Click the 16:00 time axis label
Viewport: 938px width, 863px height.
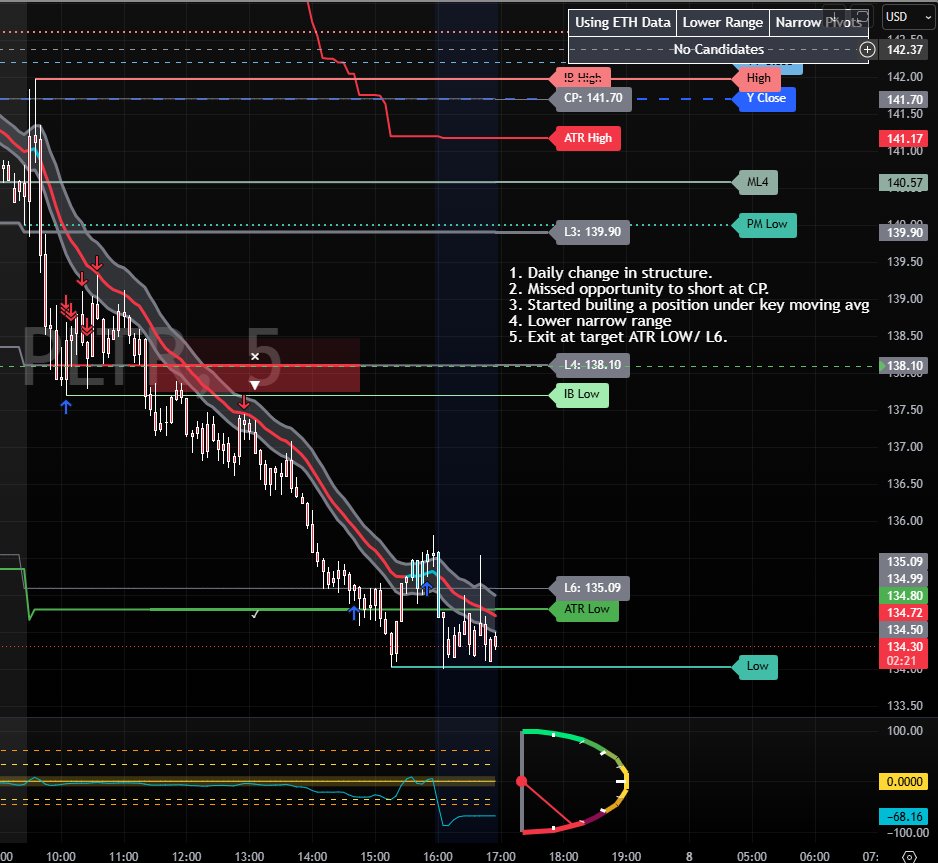pos(438,856)
